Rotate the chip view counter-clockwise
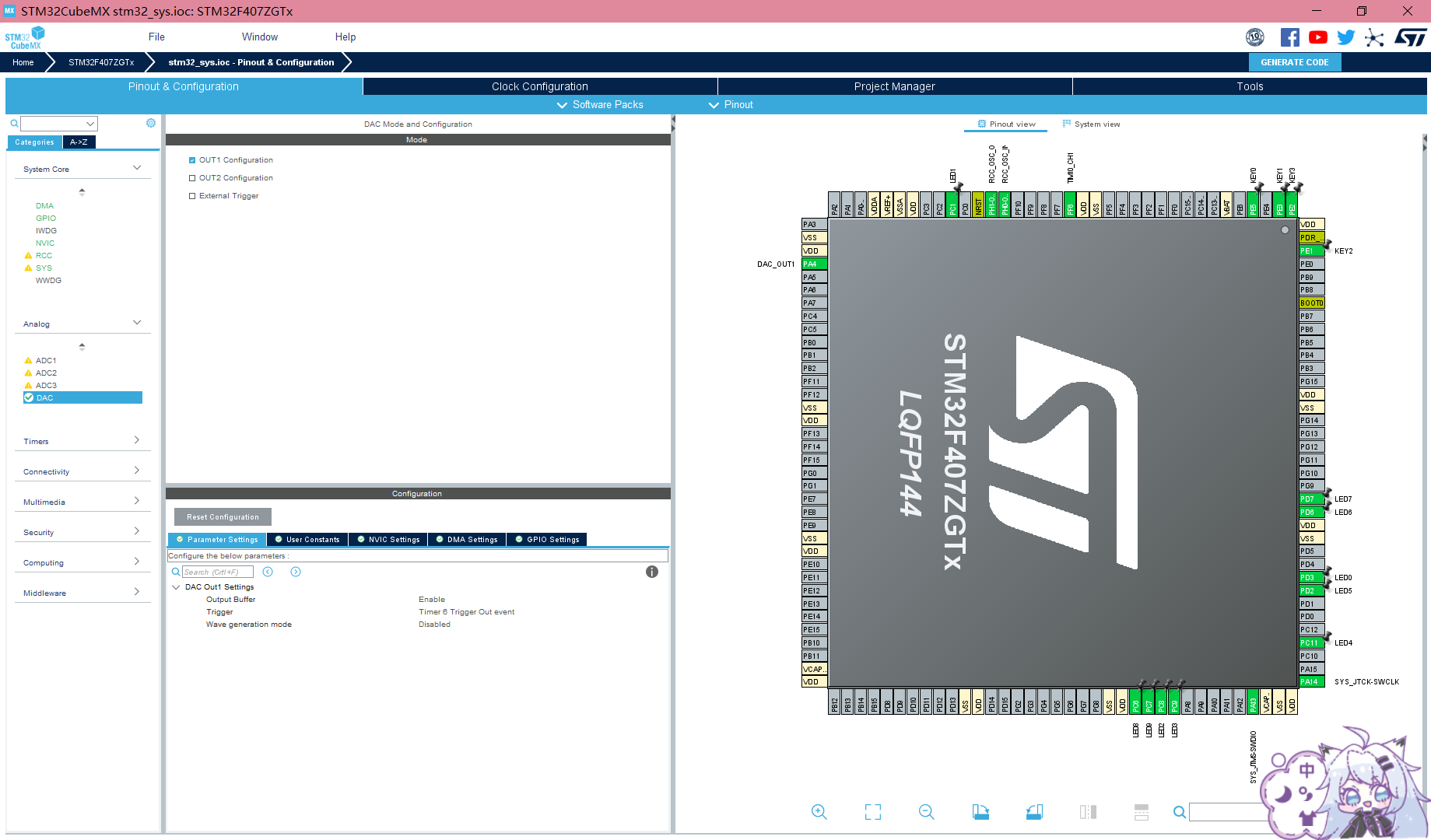This screenshot has height=840, width=1431. (1033, 812)
